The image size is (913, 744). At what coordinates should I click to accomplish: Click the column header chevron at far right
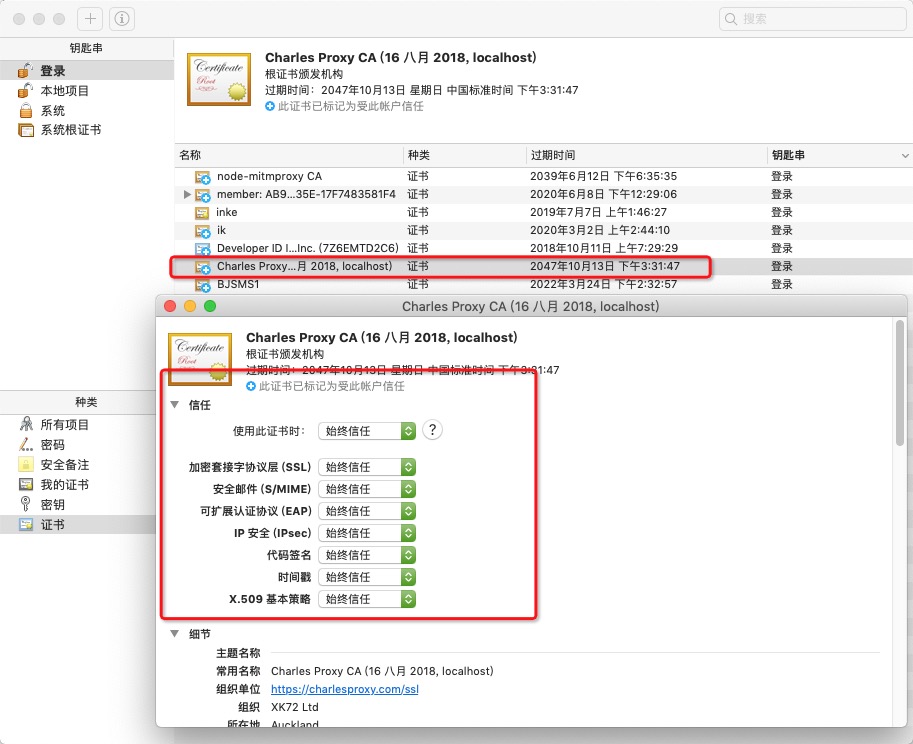point(905,155)
